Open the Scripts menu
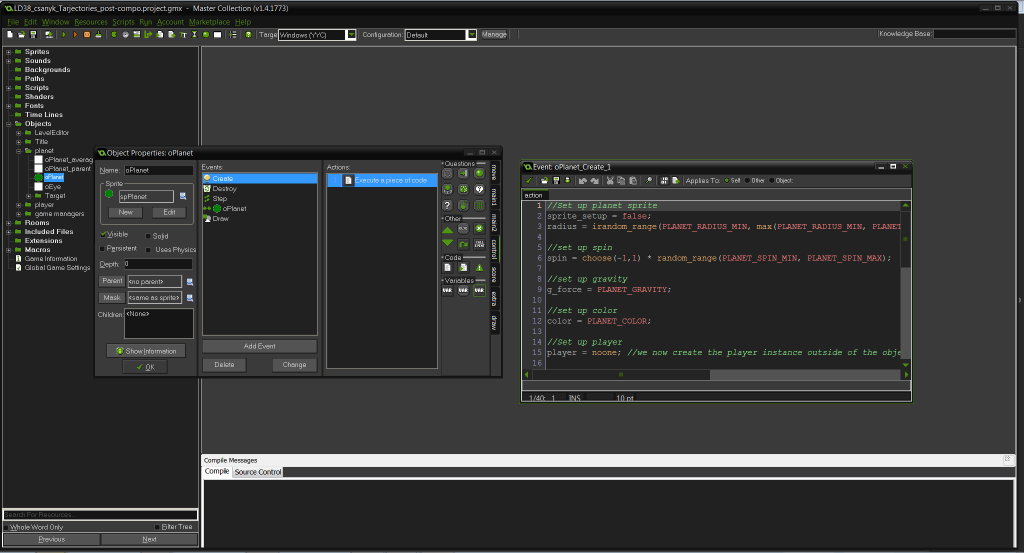 [123, 21]
